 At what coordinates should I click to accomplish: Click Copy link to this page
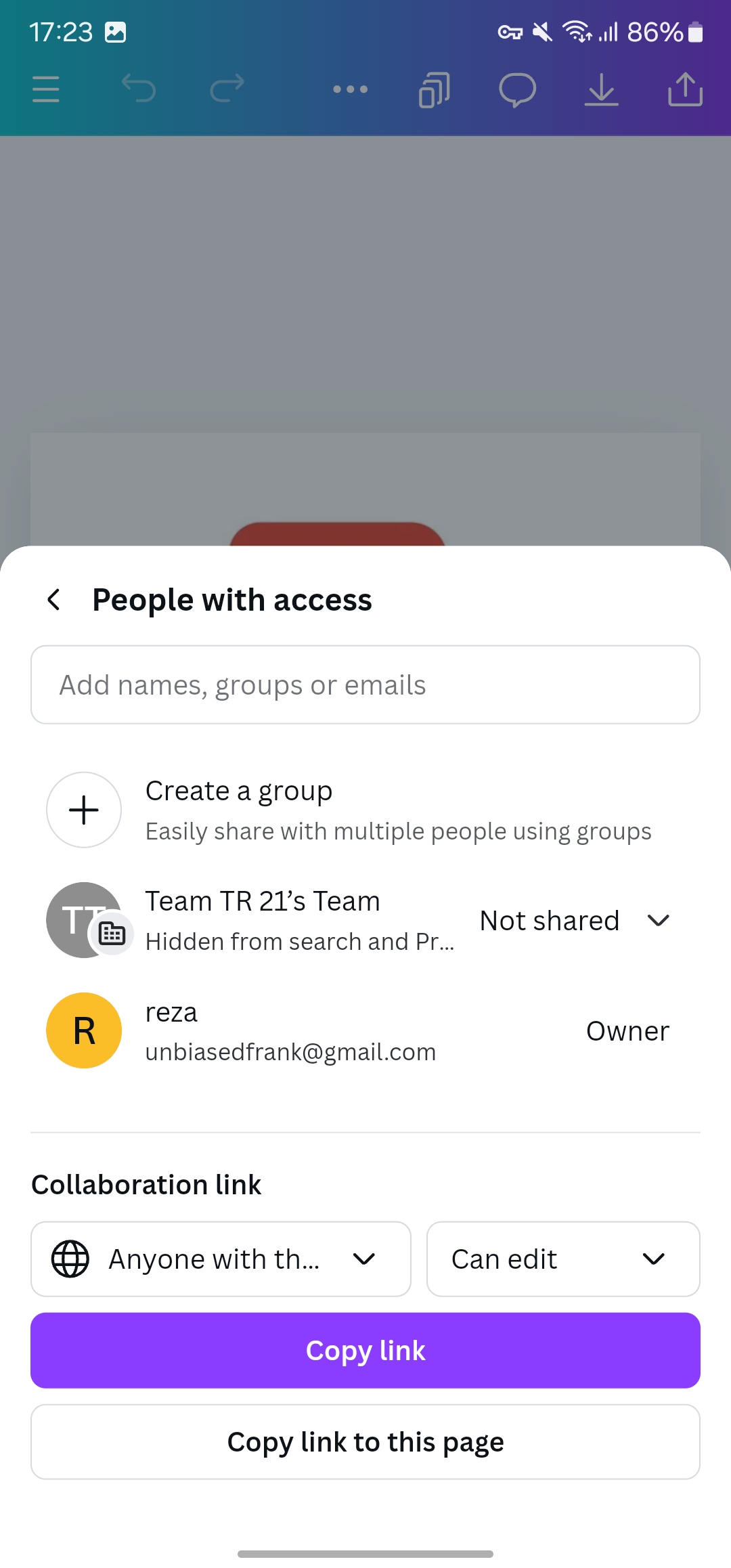(x=365, y=1442)
